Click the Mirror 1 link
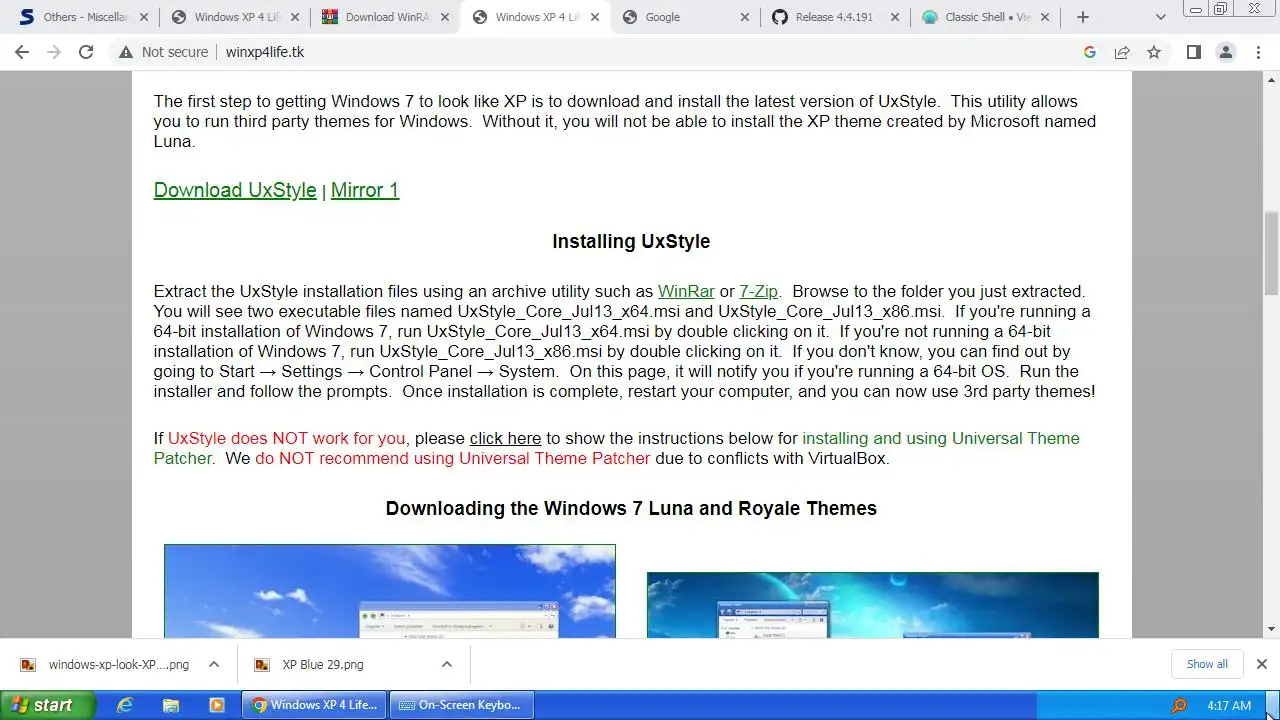The height and width of the screenshot is (720, 1280). (x=365, y=190)
